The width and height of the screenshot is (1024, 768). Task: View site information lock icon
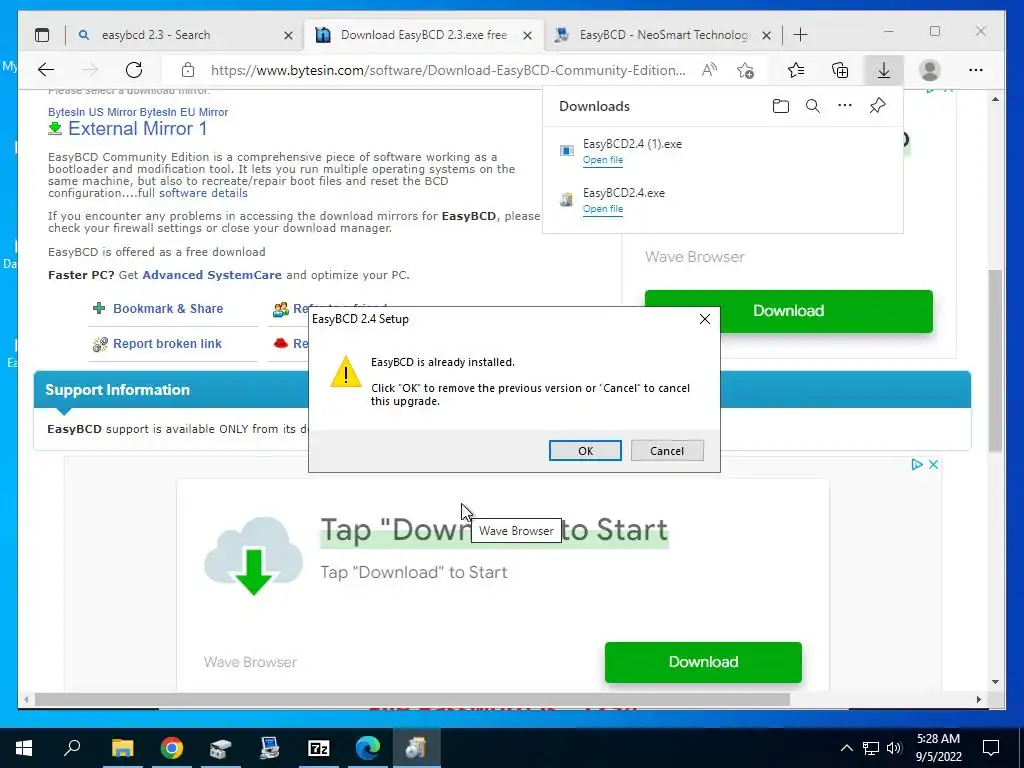188,70
